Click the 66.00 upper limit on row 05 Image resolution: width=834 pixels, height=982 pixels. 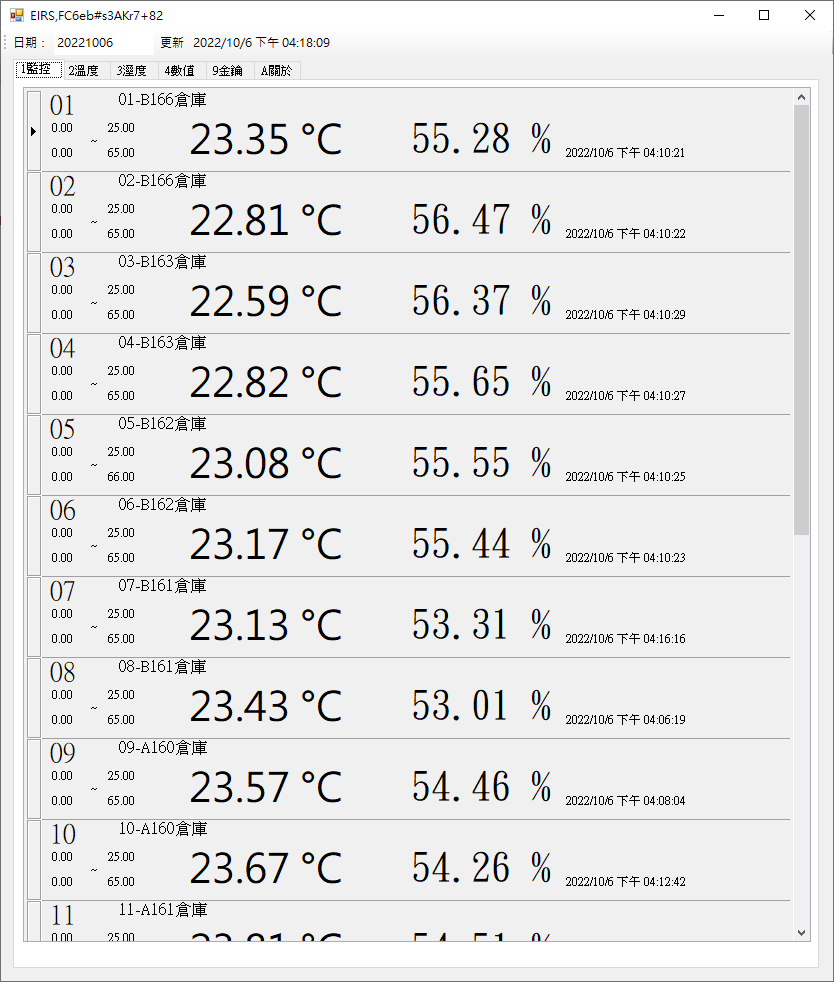[121, 477]
